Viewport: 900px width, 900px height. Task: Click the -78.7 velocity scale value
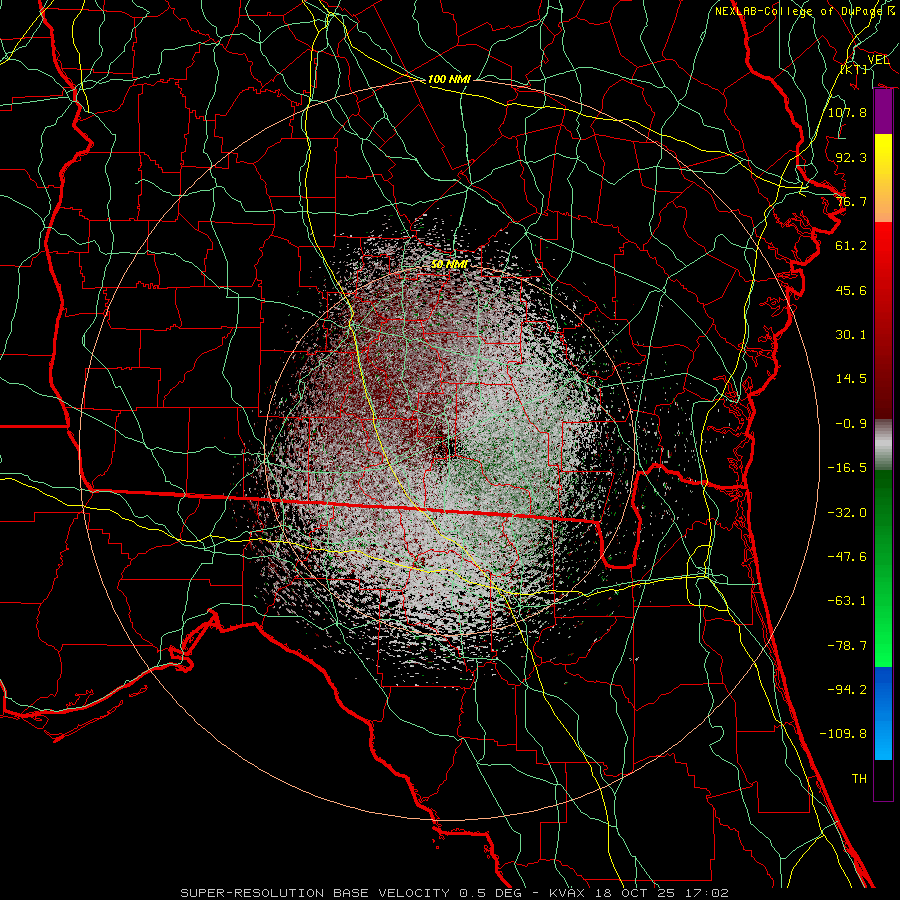(847, 646)
